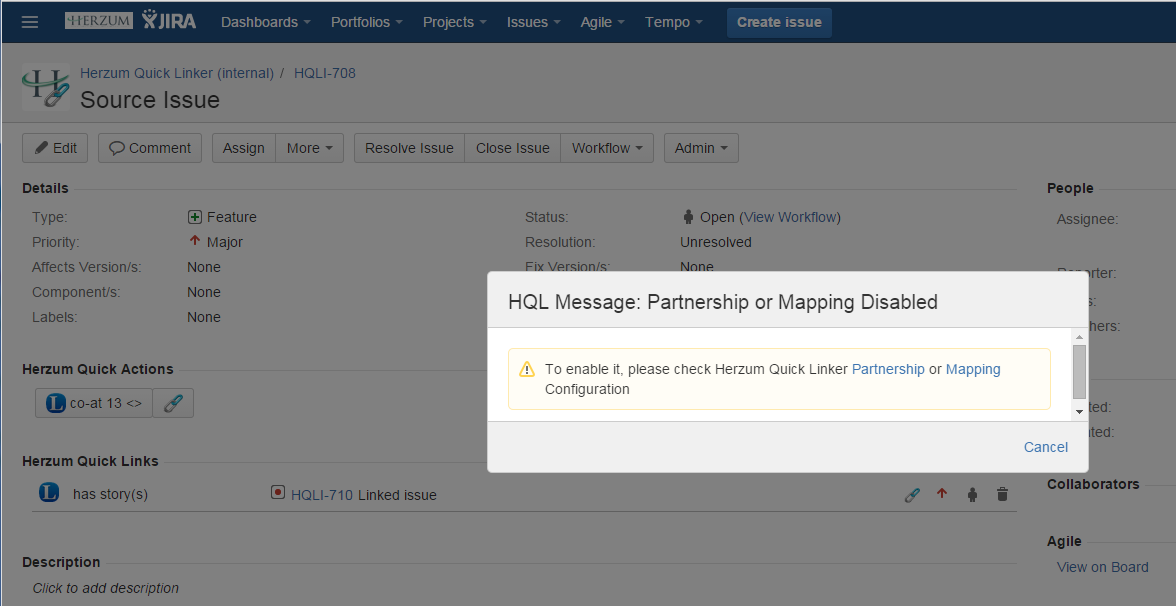Click the person icon in link row
The width and height of the screenshot is (1176, 606).
tap(971, 494)
